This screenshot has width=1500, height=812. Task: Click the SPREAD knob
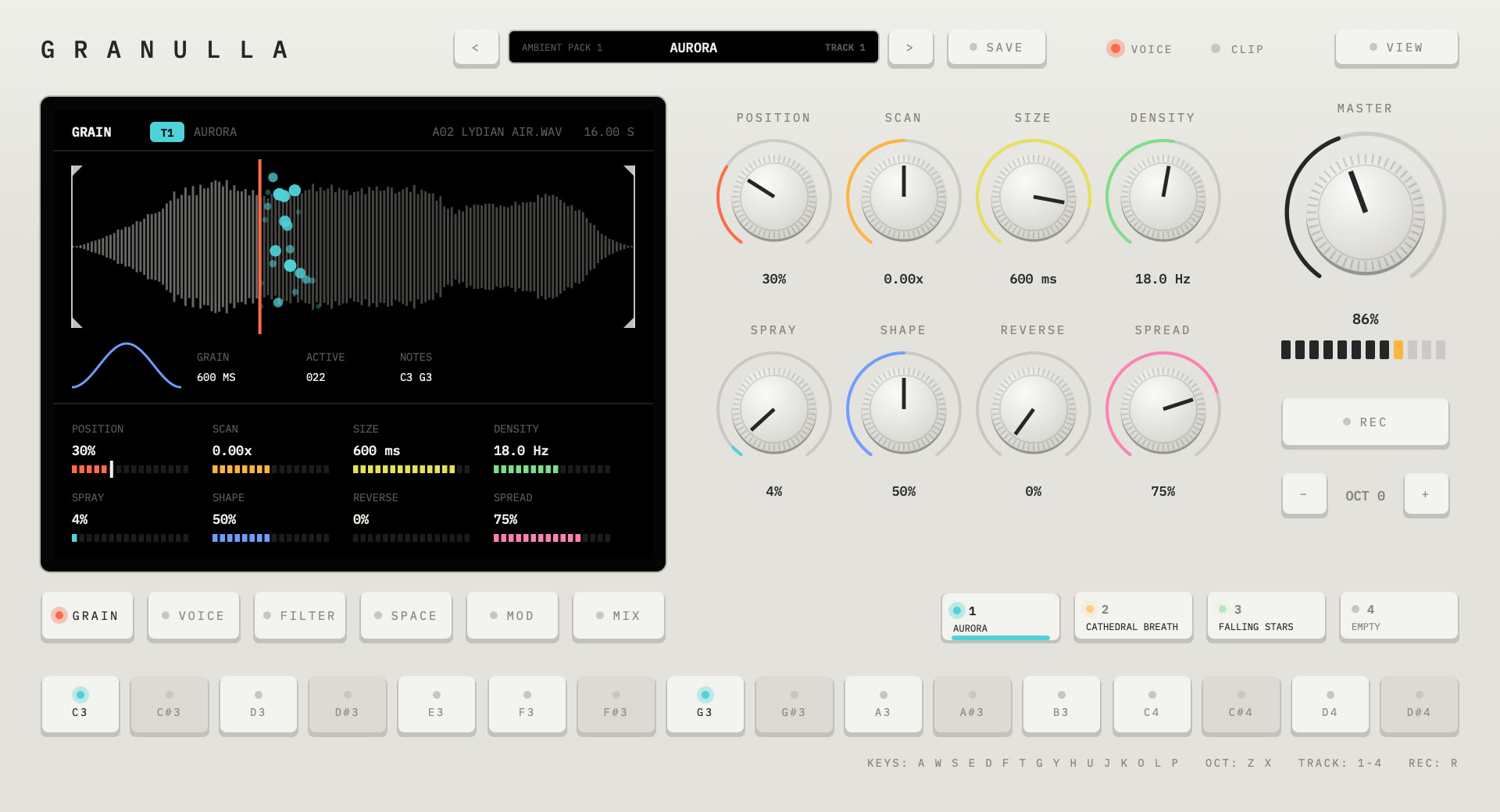[x=1163, y=409]
